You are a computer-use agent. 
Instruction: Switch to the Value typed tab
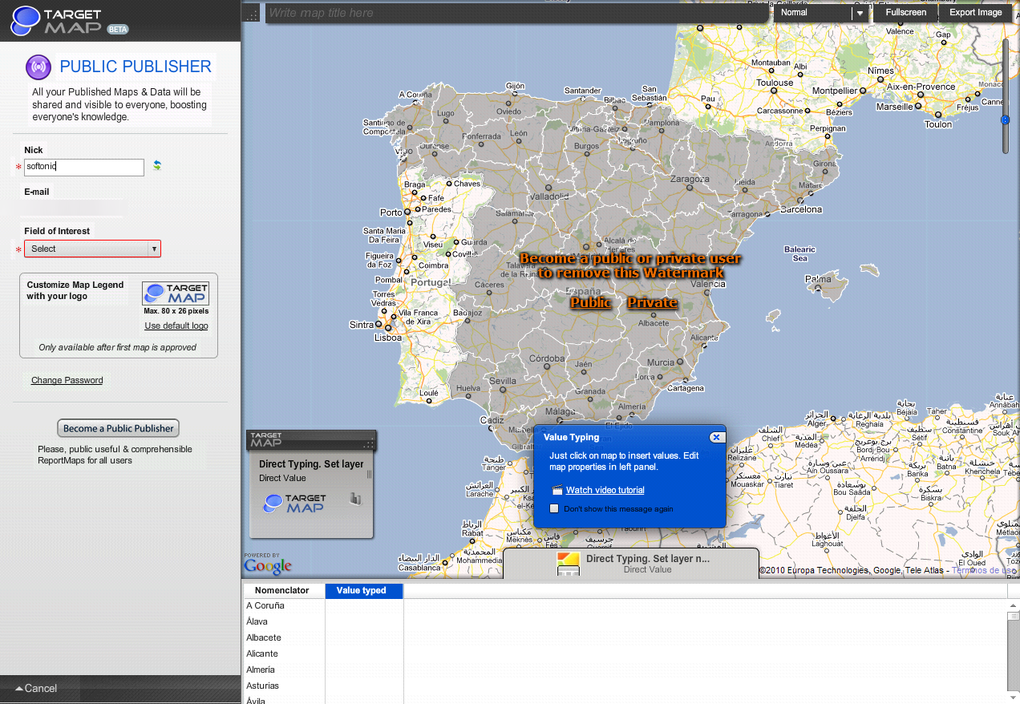(363, 590)
